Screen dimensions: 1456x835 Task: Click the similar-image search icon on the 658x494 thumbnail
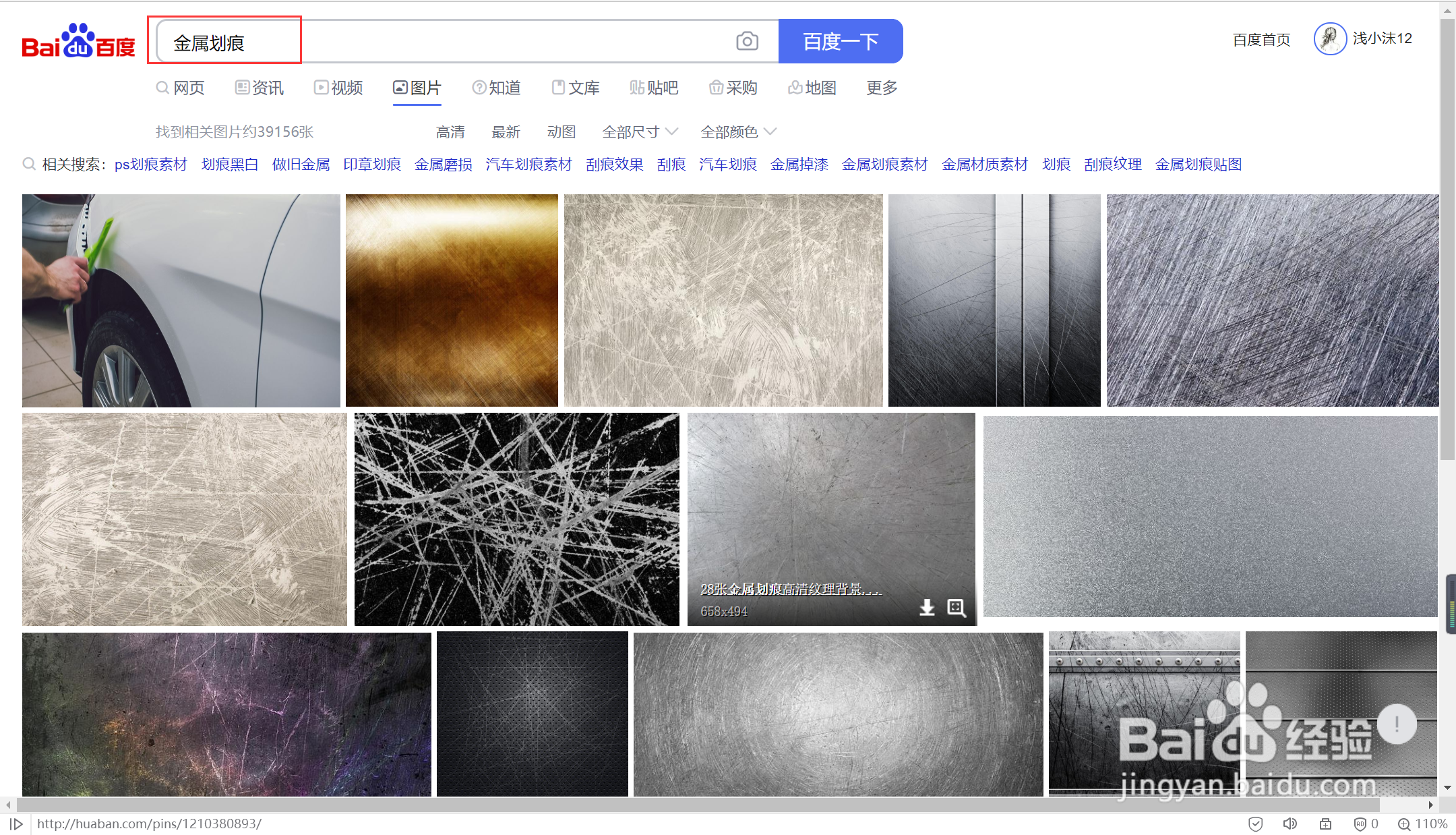point(956,608)
